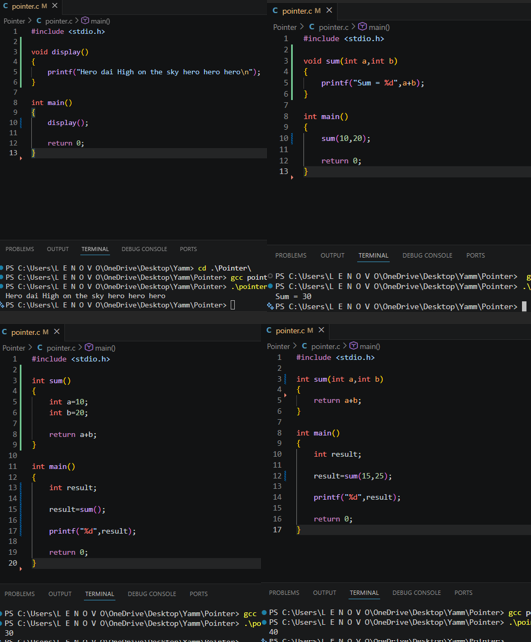The width and height of the screenshot is (531, 642).
Task: Click the C file icon on the void sum editor tab
Action: tap(275, 11)
